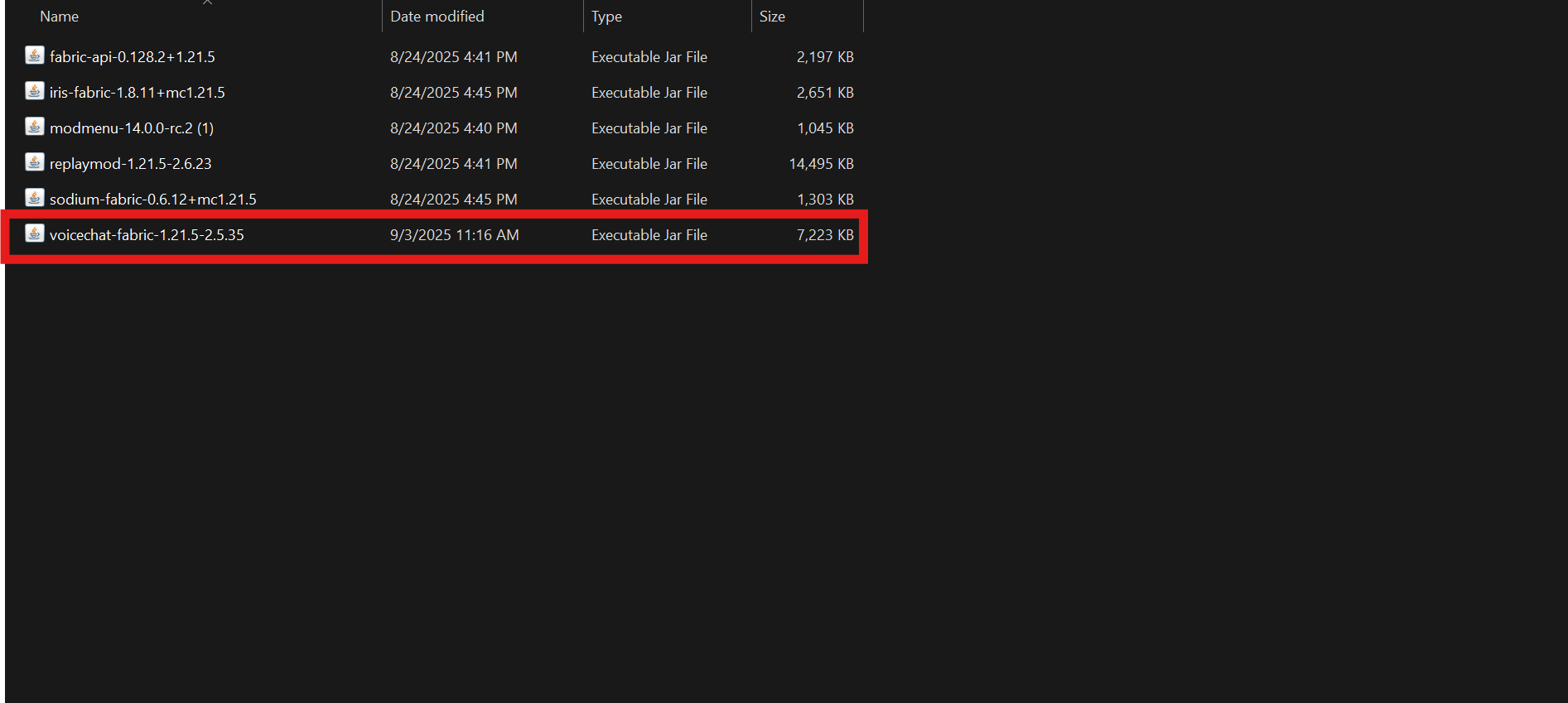Select file iris-fabric-1.8.11+mc1.21.5

pyautogui.click(x=138, y=93)
